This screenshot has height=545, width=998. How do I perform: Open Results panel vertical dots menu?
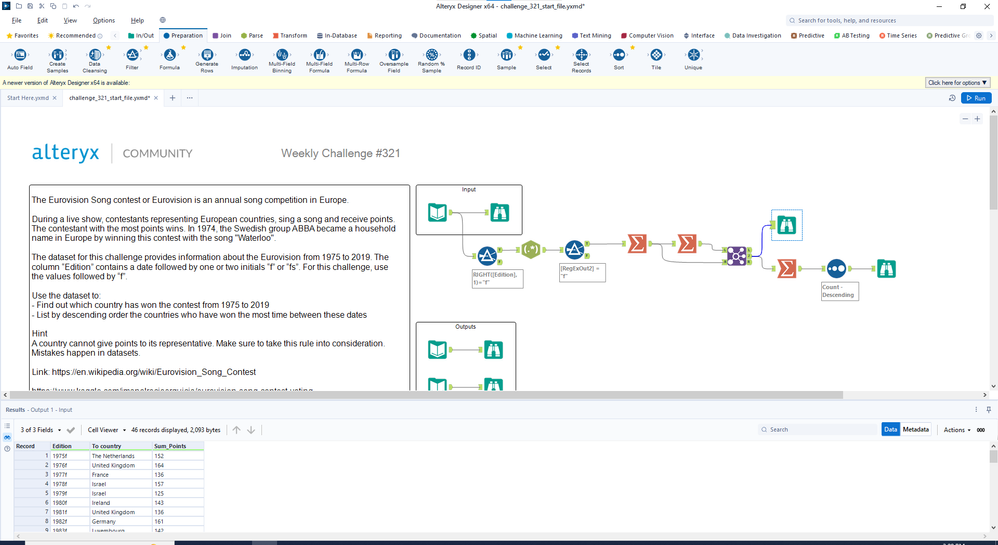pyautogui.click(x=976, y=409)
